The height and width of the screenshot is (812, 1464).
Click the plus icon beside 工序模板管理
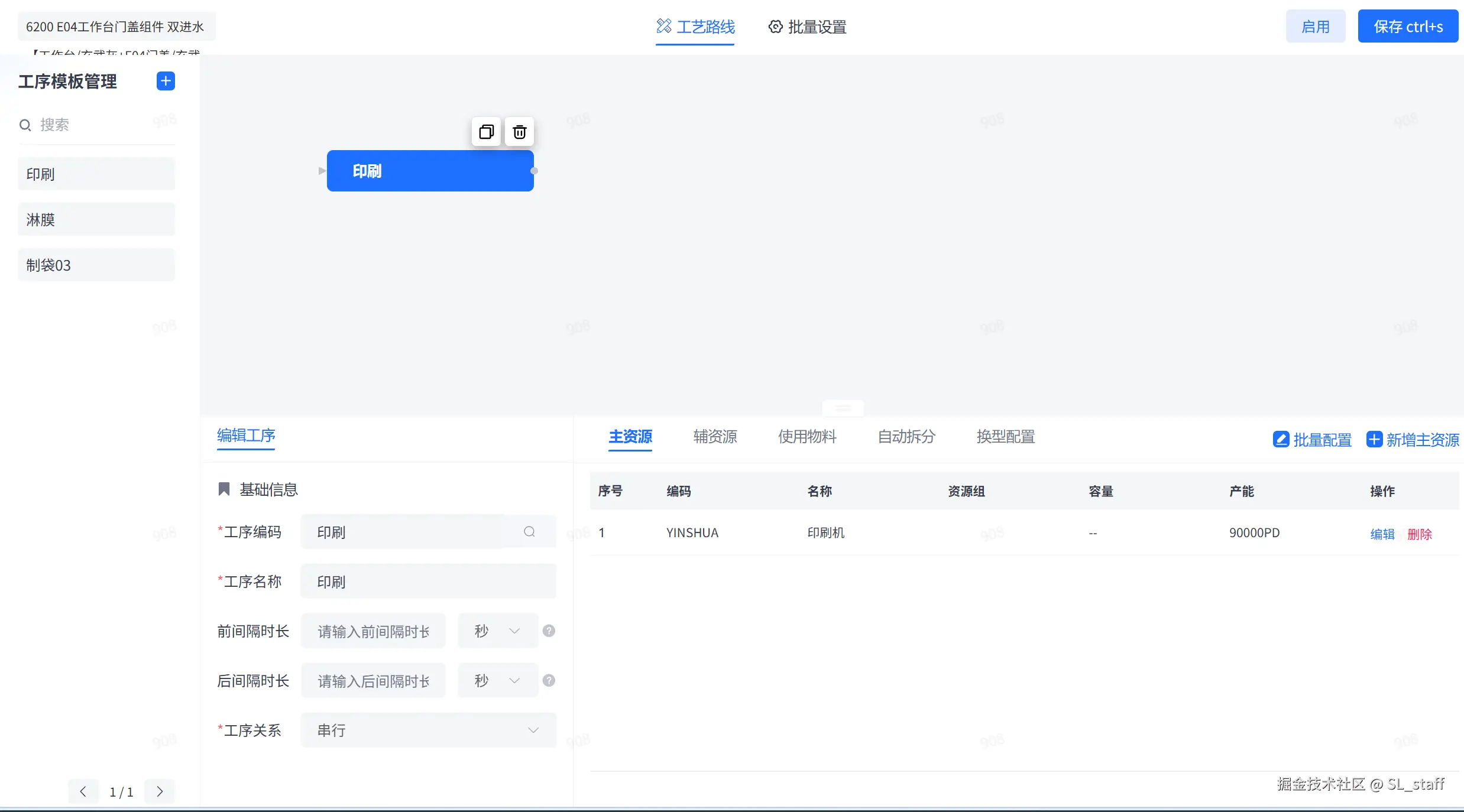tap(166, 81)
